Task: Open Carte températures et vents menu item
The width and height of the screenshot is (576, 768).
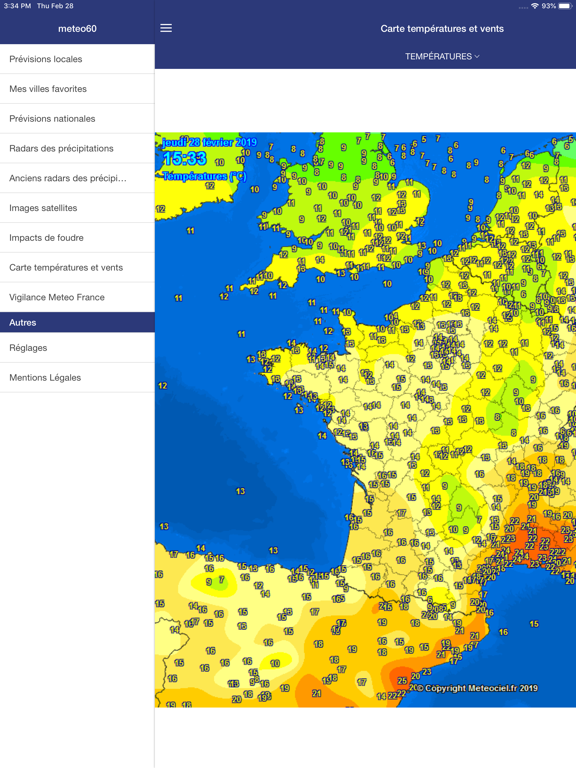Action: point(77,267)
